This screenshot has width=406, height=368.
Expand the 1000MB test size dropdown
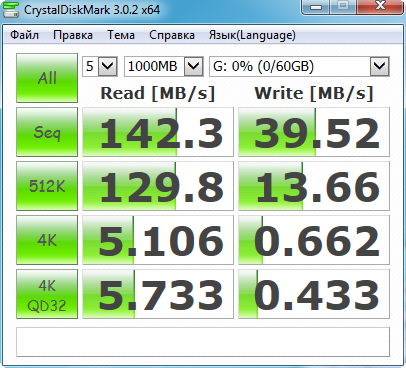[x=164, y=66]
